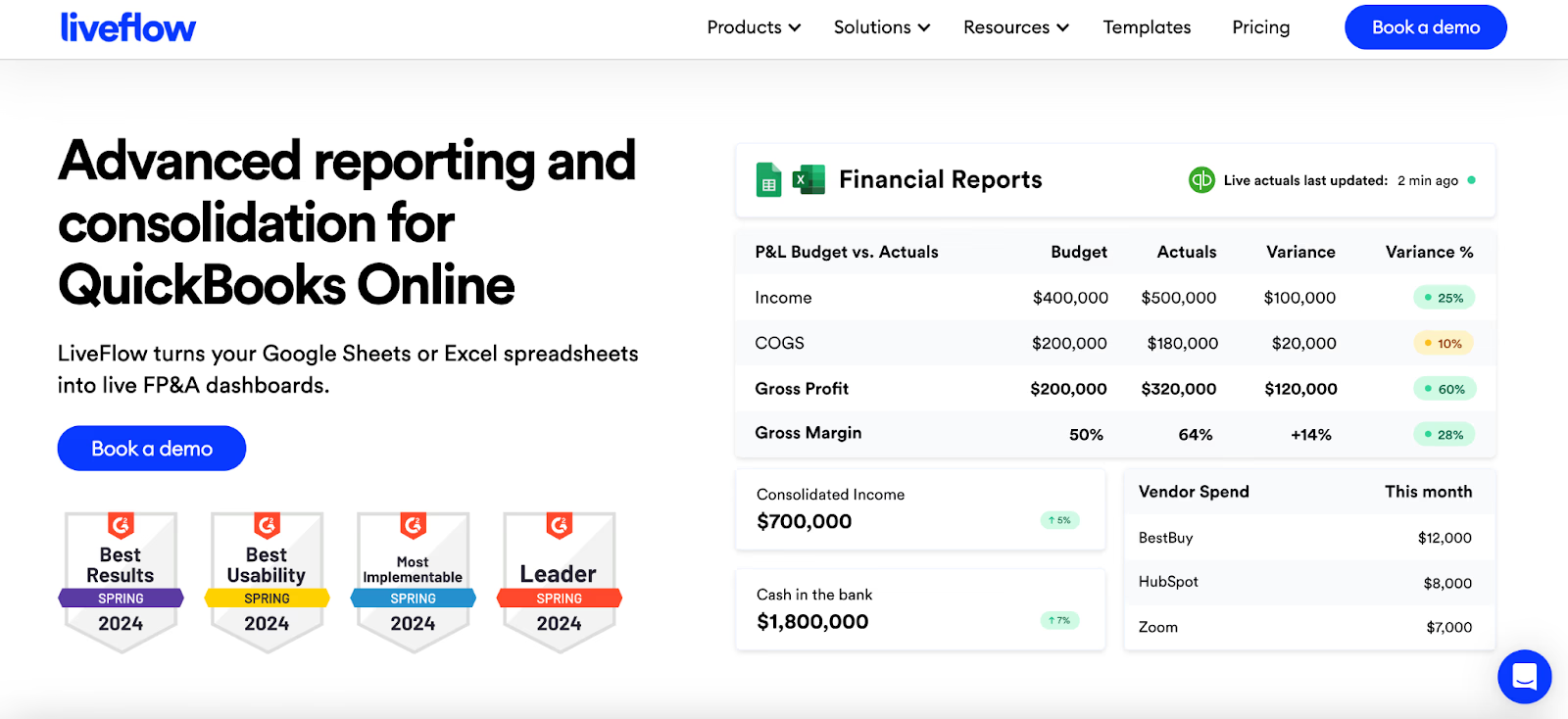Click the Excel icon
This screenshot has height=719, width=1568.
(x=808, y=179)
